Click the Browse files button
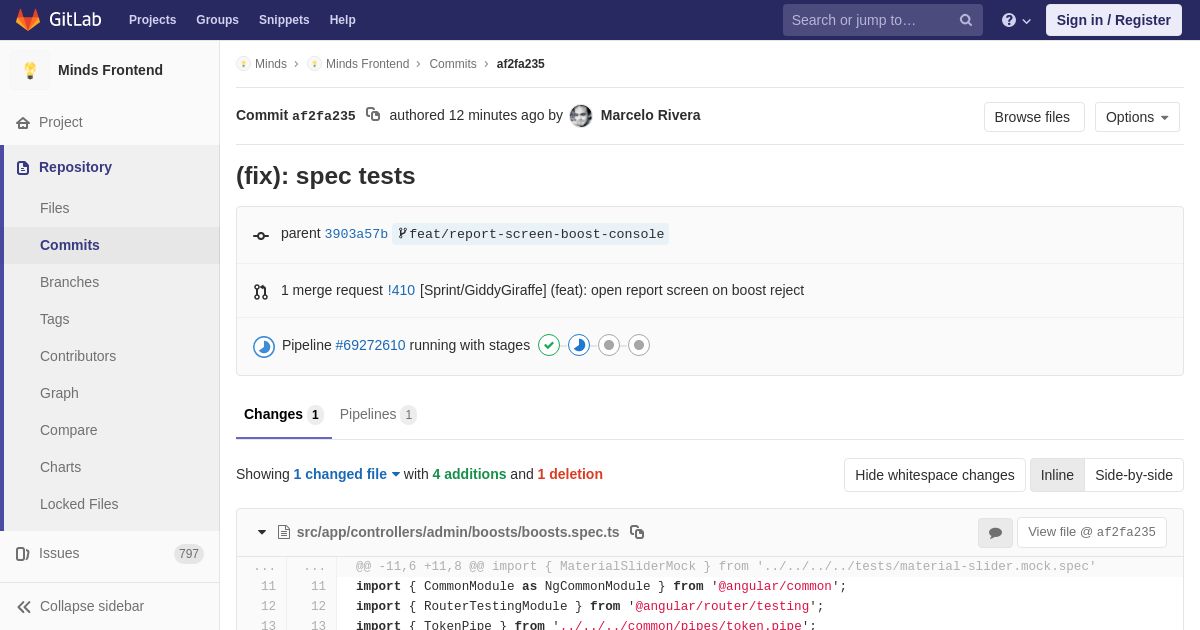1200x630 pixels. click(1033, 117)
